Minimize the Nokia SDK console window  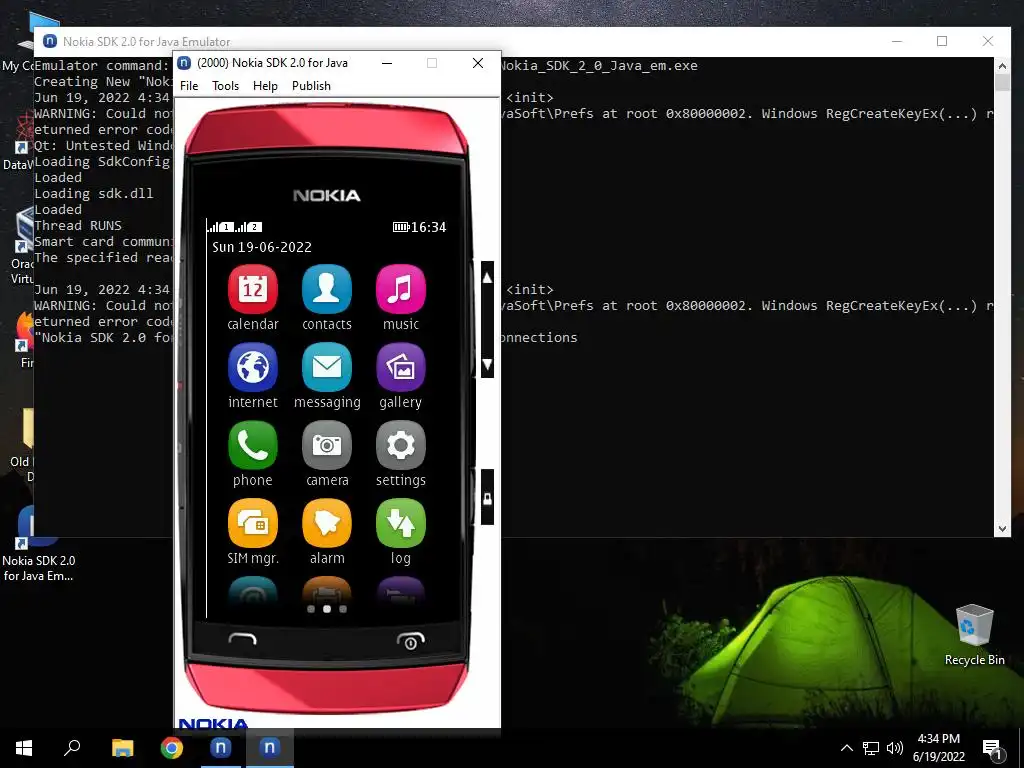(897, 41)
